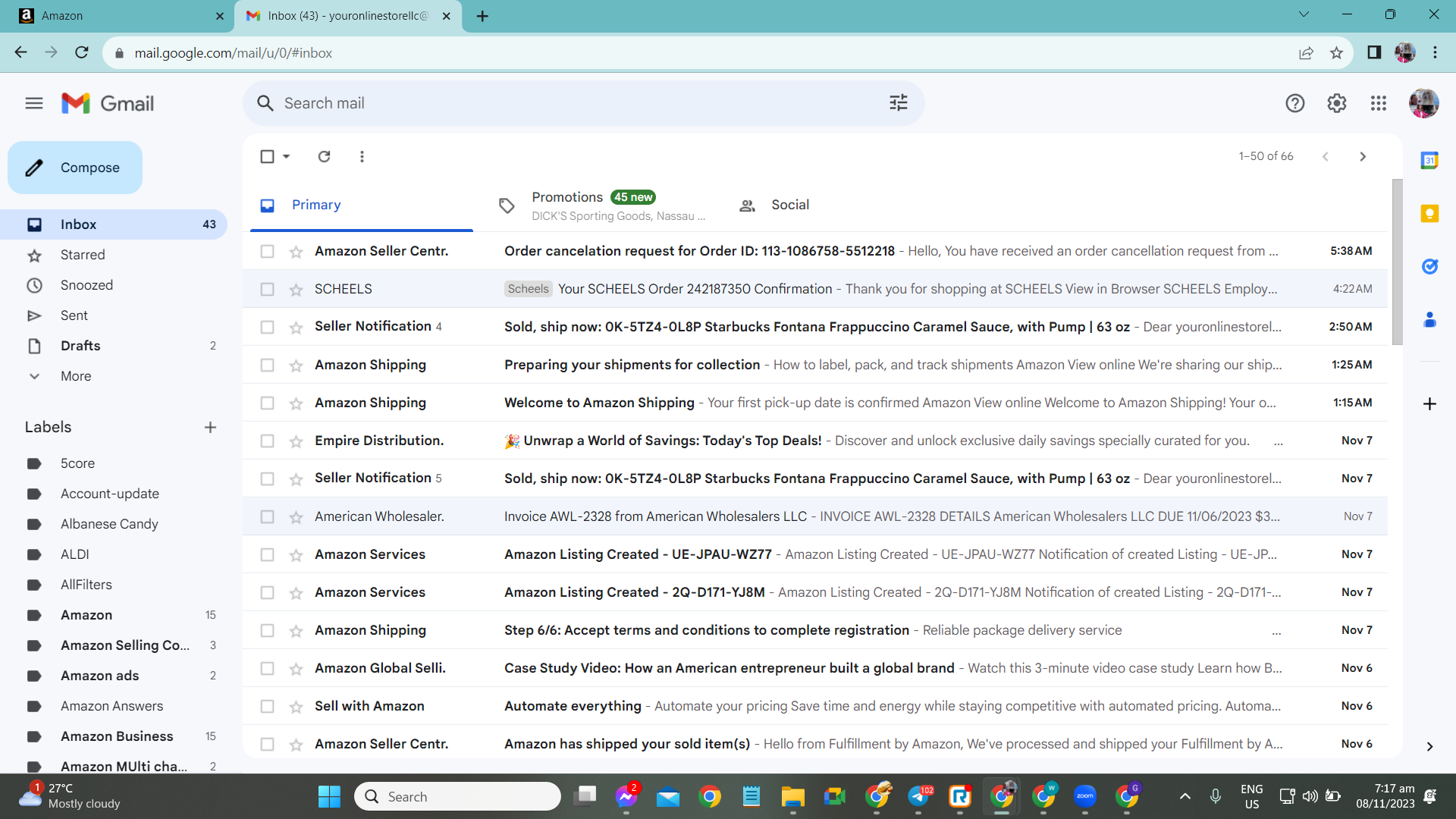Screen dimensions: 1456x819
Task: Click the Windows taskbar Search box
Action: (457, 796)
